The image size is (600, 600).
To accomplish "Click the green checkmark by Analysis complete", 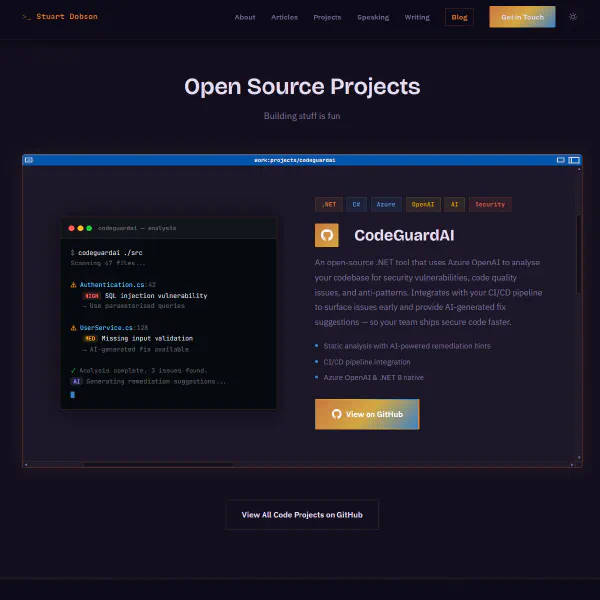I will [x=73, y=370].
